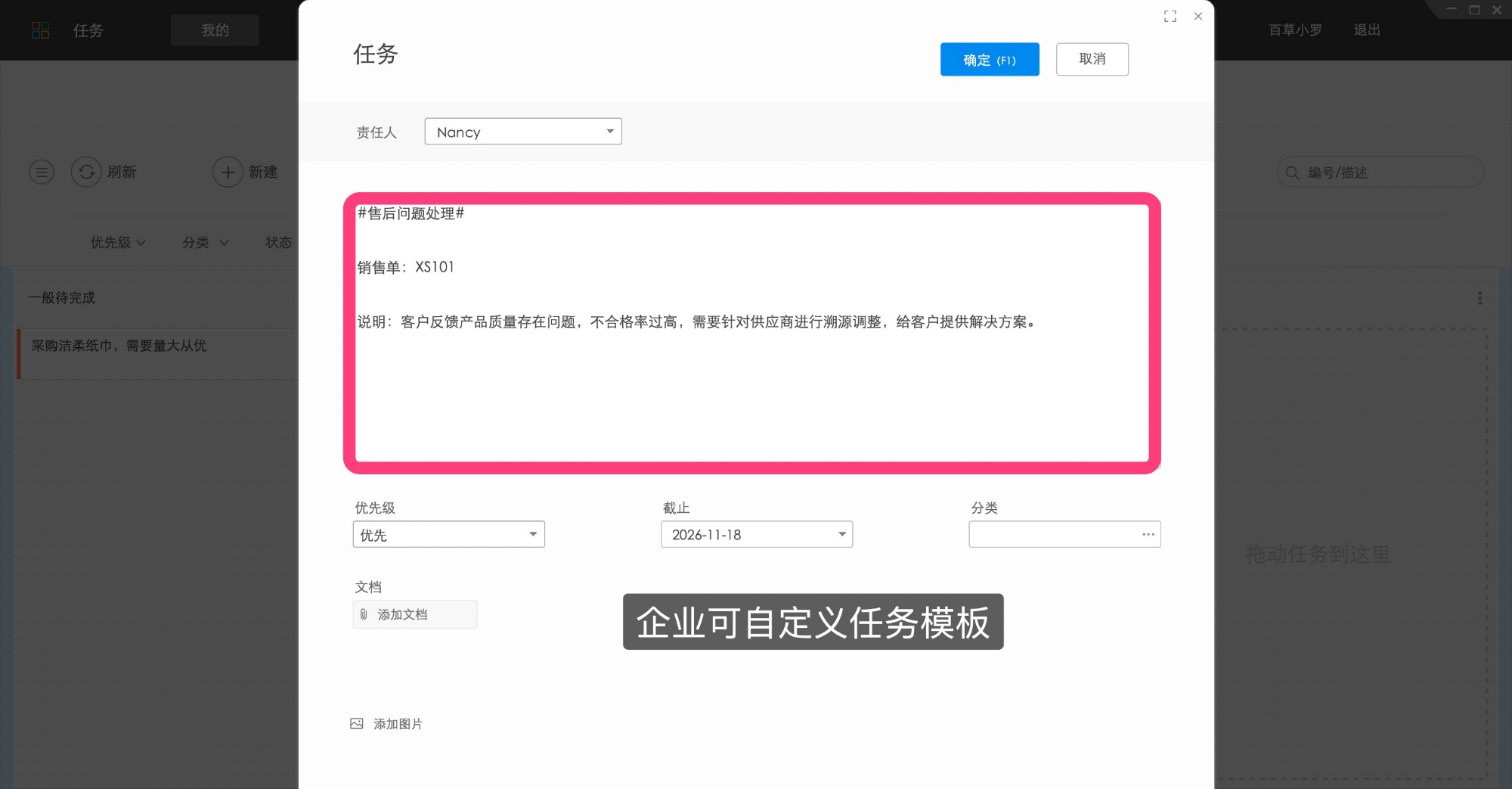Screen dimensions: 1512x789
Task: Click 退出 to log out
Action: click(1367, 30)
